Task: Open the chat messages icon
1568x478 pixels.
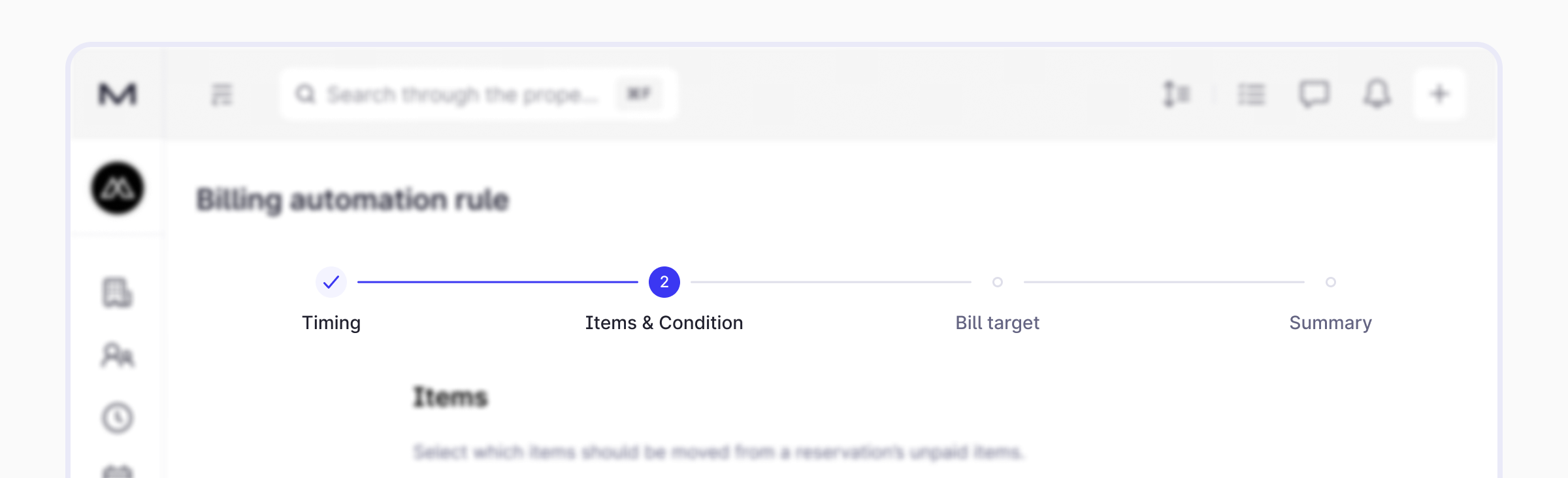Action: coord(1314,95)
